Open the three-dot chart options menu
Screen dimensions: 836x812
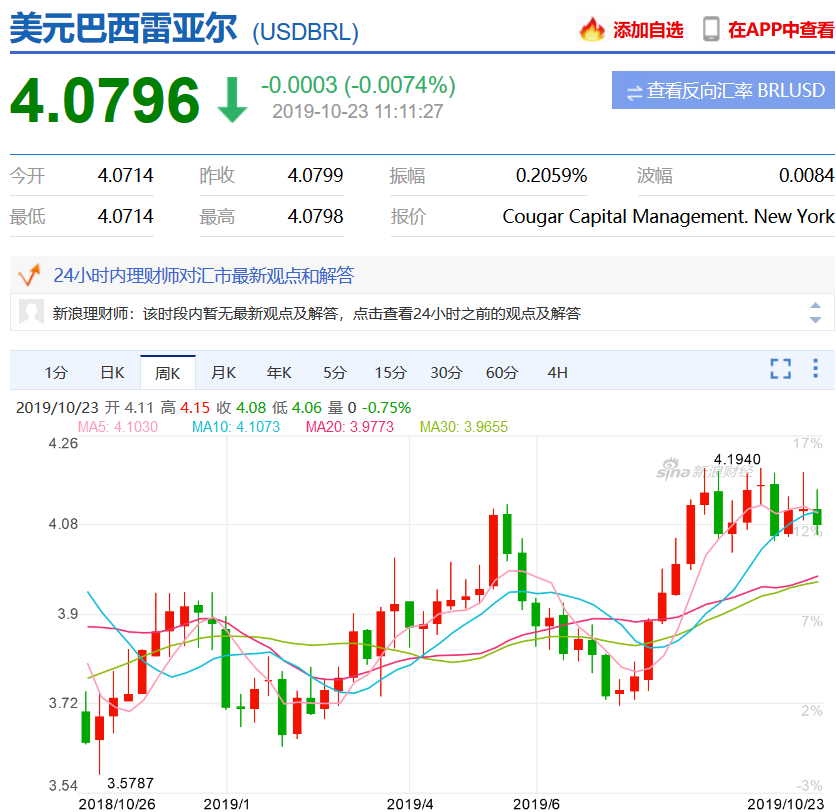pos(815,368)
